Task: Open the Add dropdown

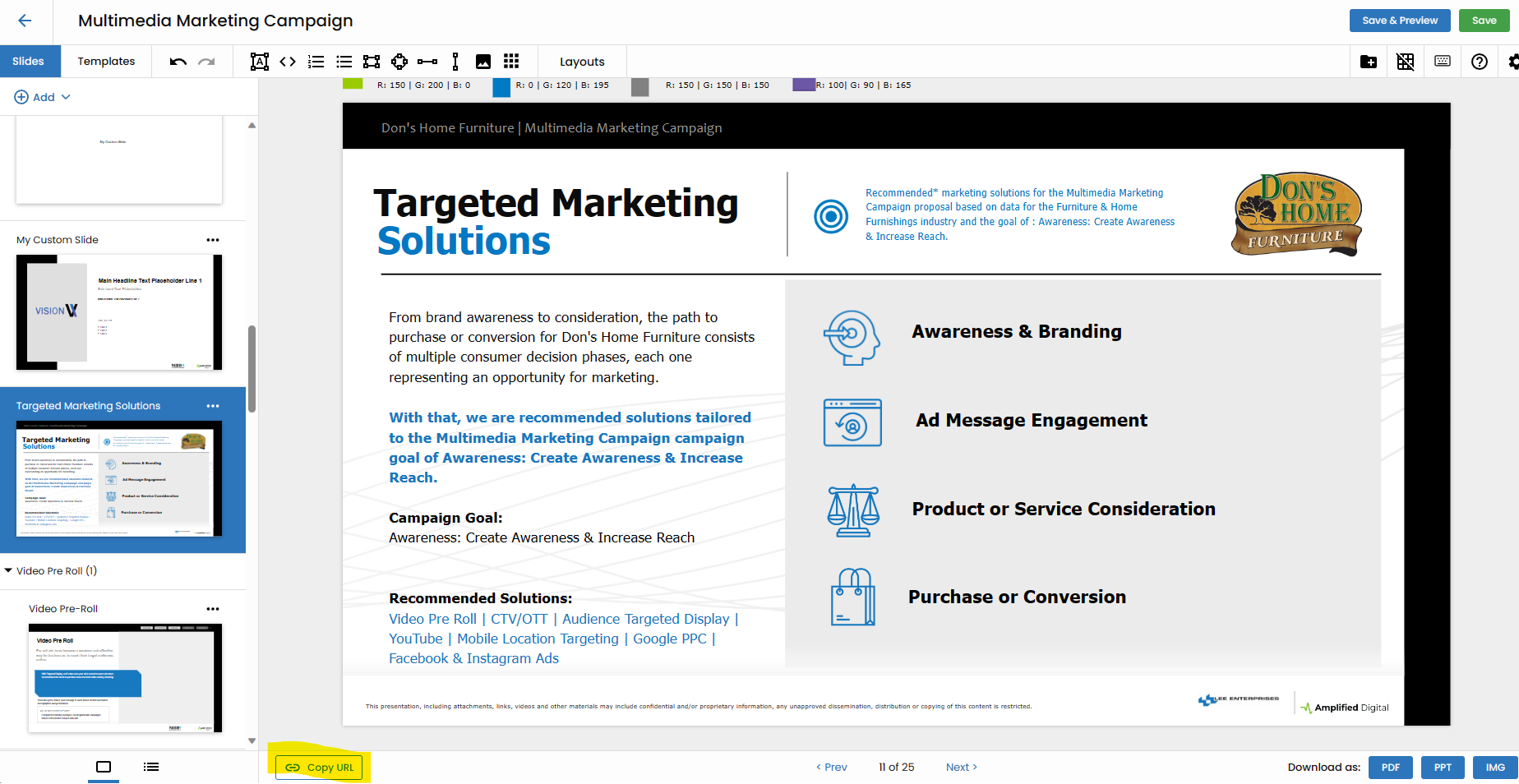Action: tap(43, 97)
